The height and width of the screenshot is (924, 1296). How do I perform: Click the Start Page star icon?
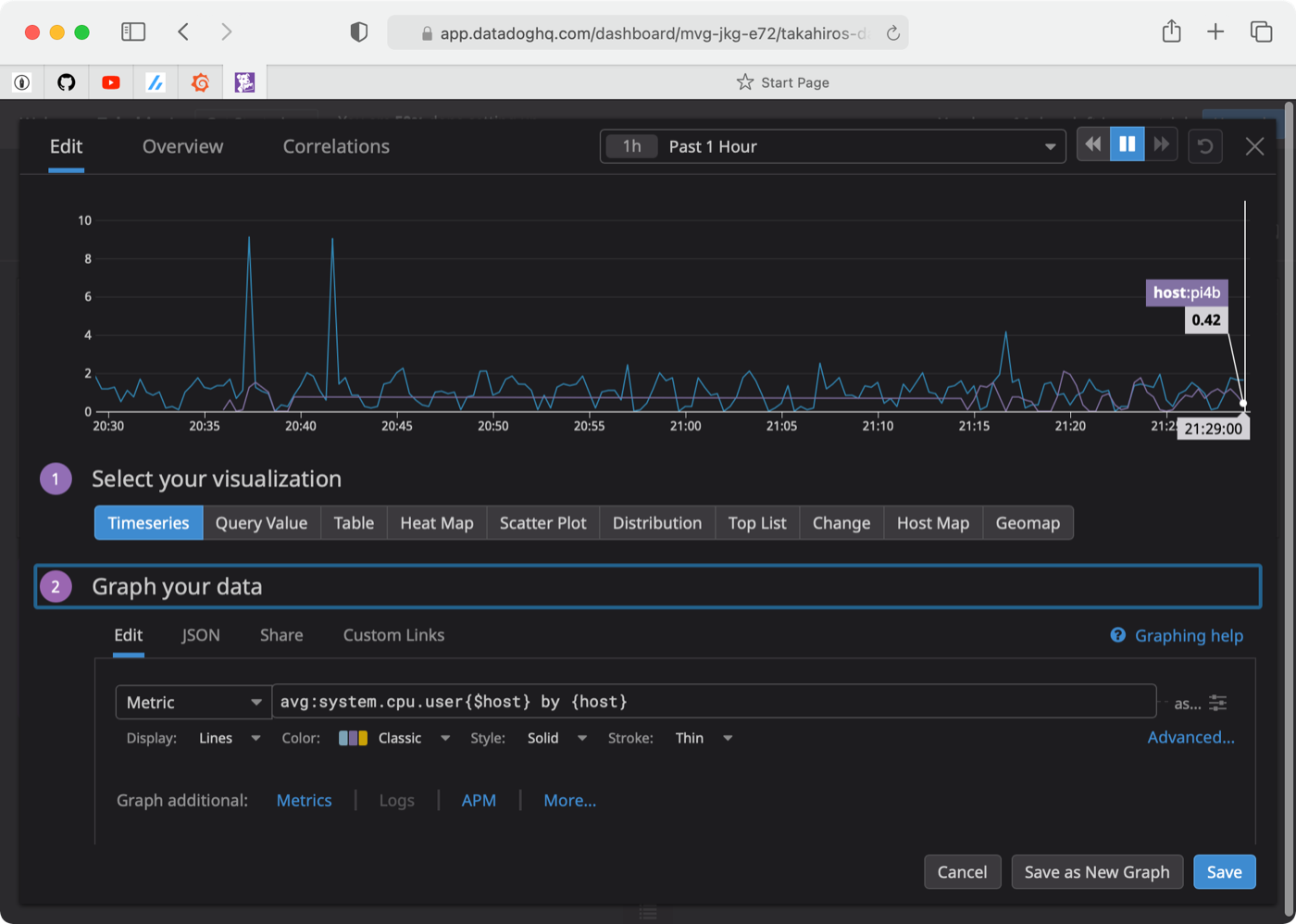tap(745, 82)
